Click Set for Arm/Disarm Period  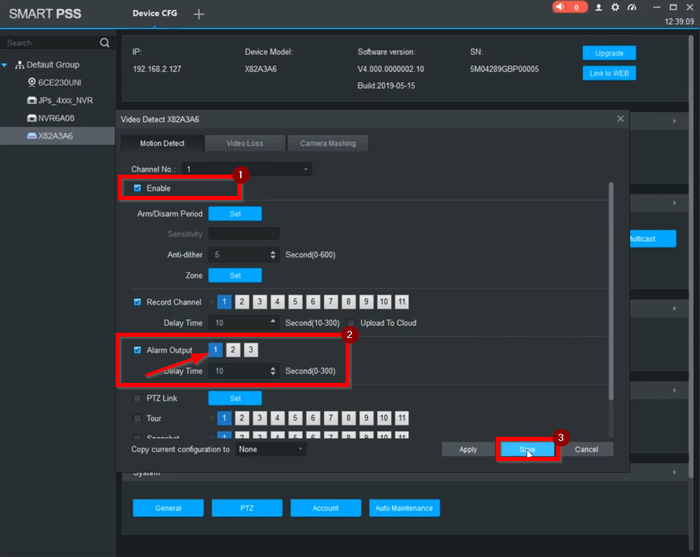(235, 214)
